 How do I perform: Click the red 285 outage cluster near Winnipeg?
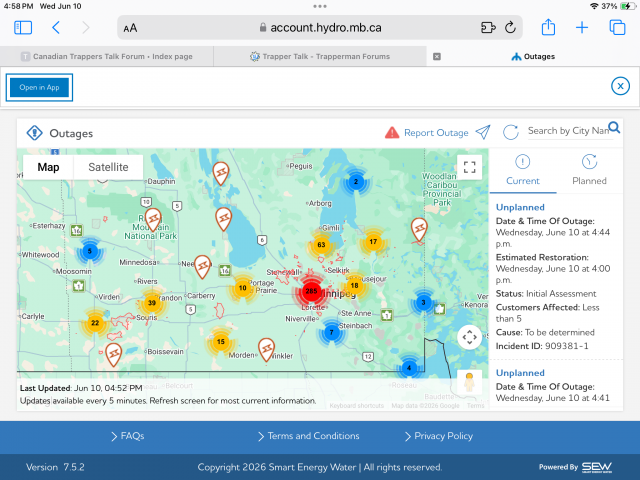pos(311,291)
